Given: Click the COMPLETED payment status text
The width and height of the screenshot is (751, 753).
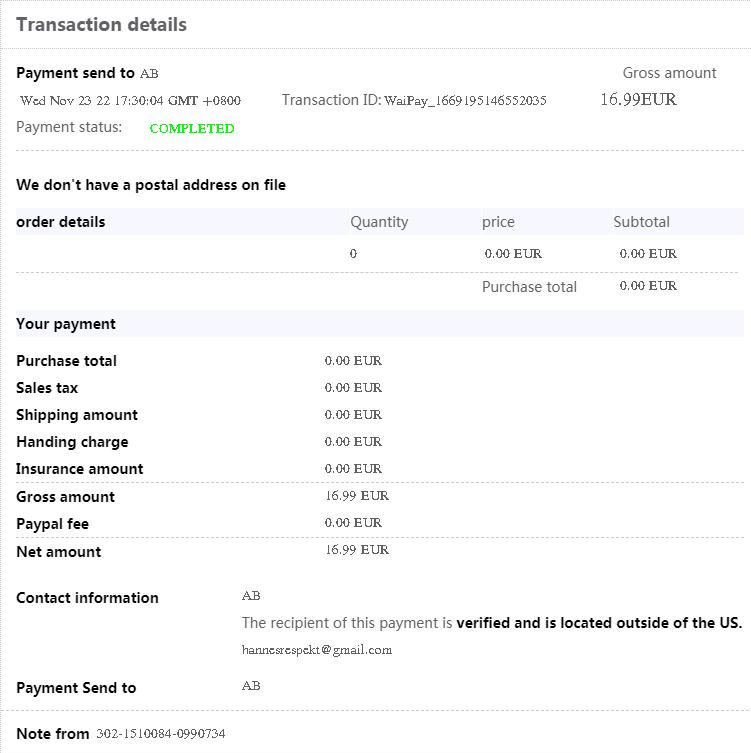Looking at the screenshot, I should click(192, 128).
